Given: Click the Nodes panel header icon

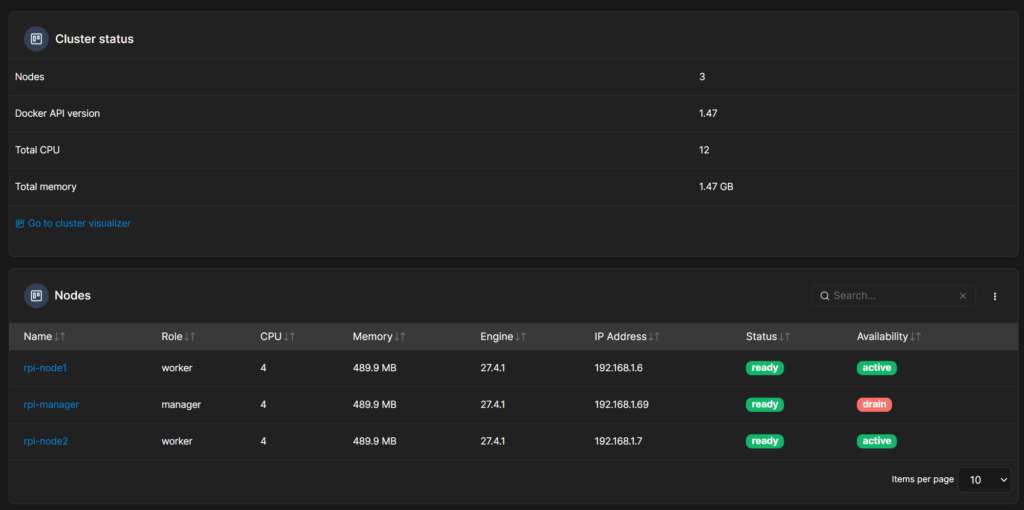Looking at the screenshot, I should click(x=36, y=295).
